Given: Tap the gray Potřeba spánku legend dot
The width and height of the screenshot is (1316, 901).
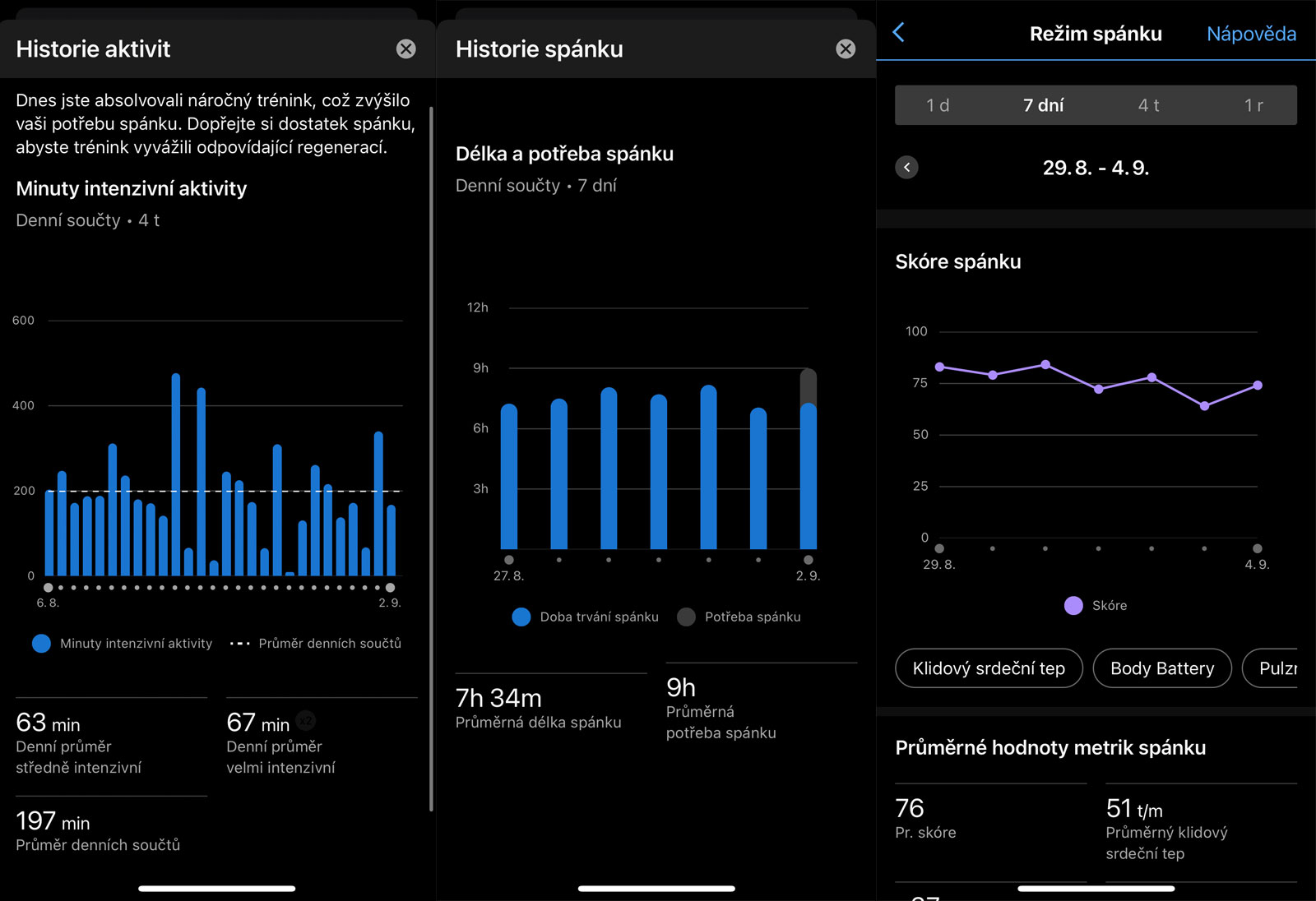Looking at the screenshot, I should [686, 617].
